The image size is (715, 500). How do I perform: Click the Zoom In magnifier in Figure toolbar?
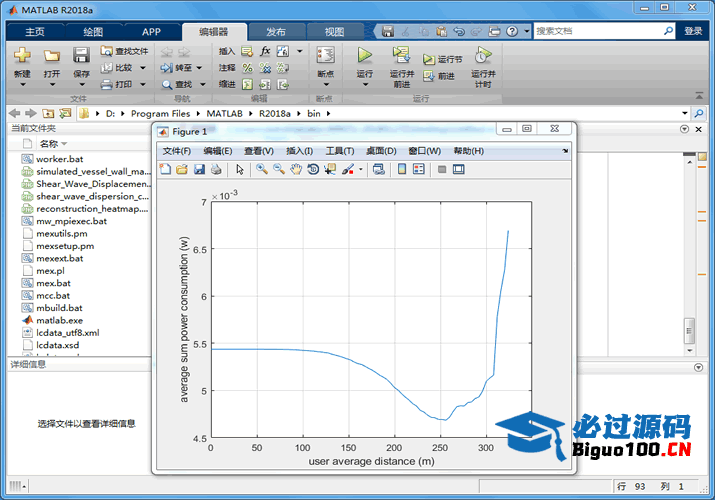[261, 170]
